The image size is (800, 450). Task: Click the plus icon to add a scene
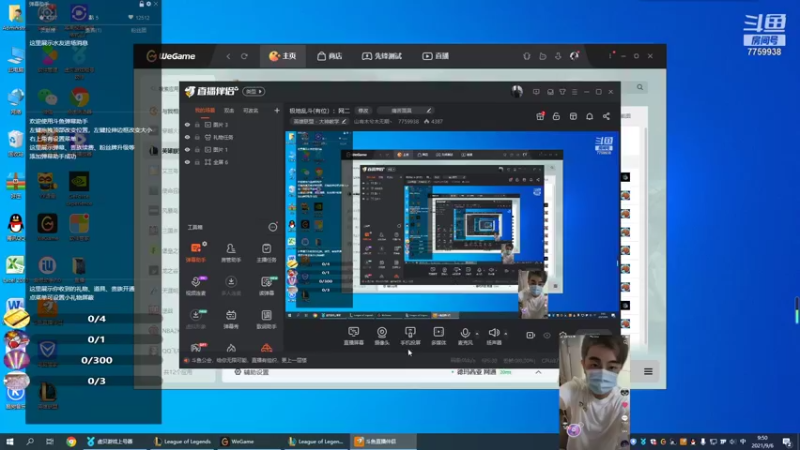pyautogui.click(x=277, y=110)
